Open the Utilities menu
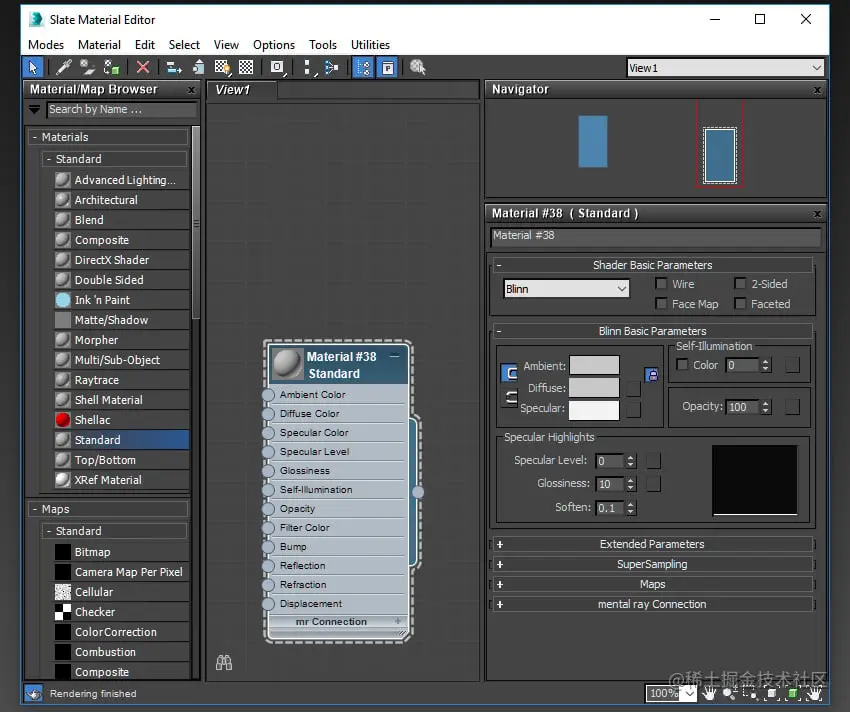This screenshot has width=850, height=712. pos(370,44)
